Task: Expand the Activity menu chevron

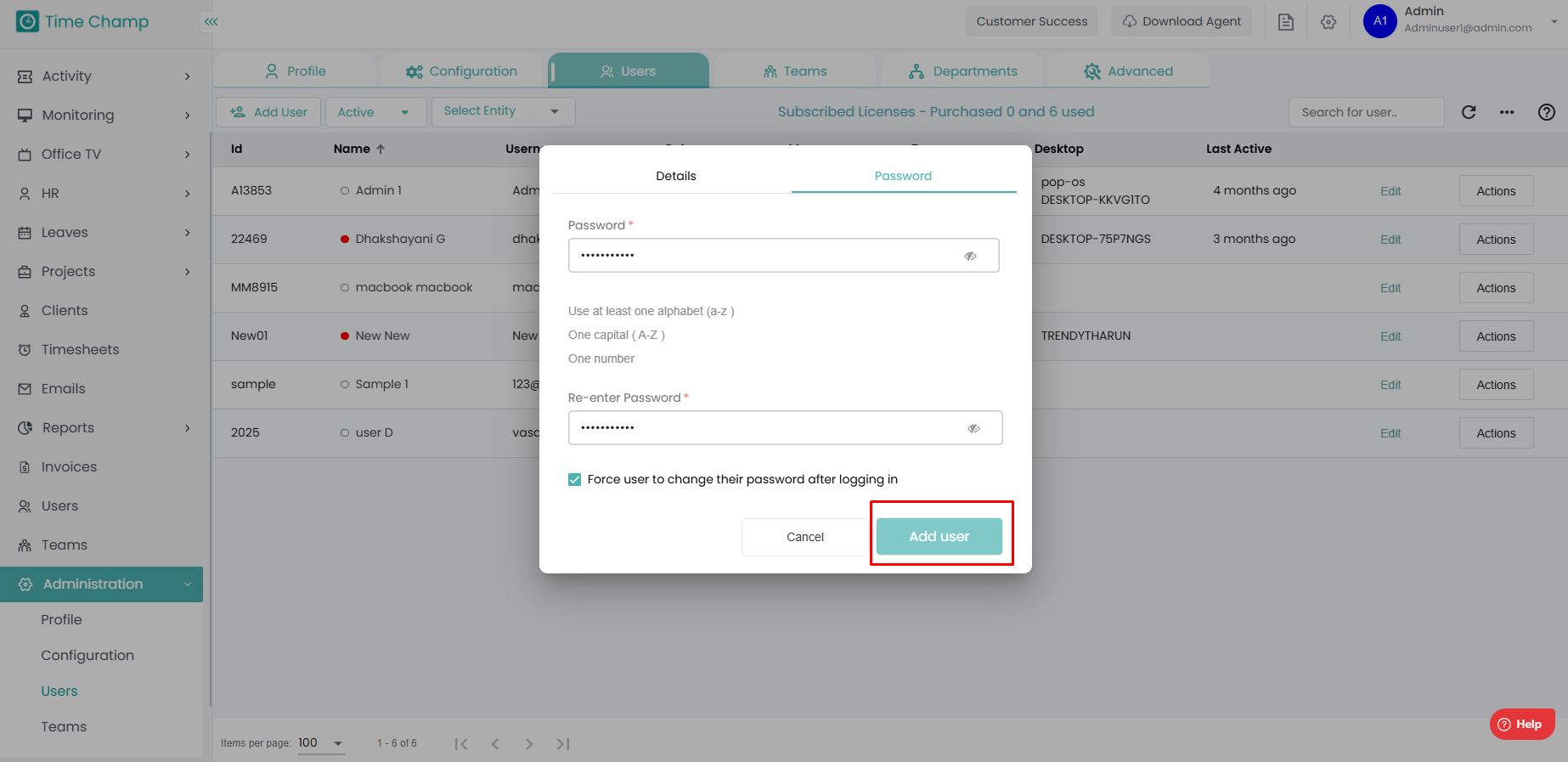Action: (x=188, y=76)
